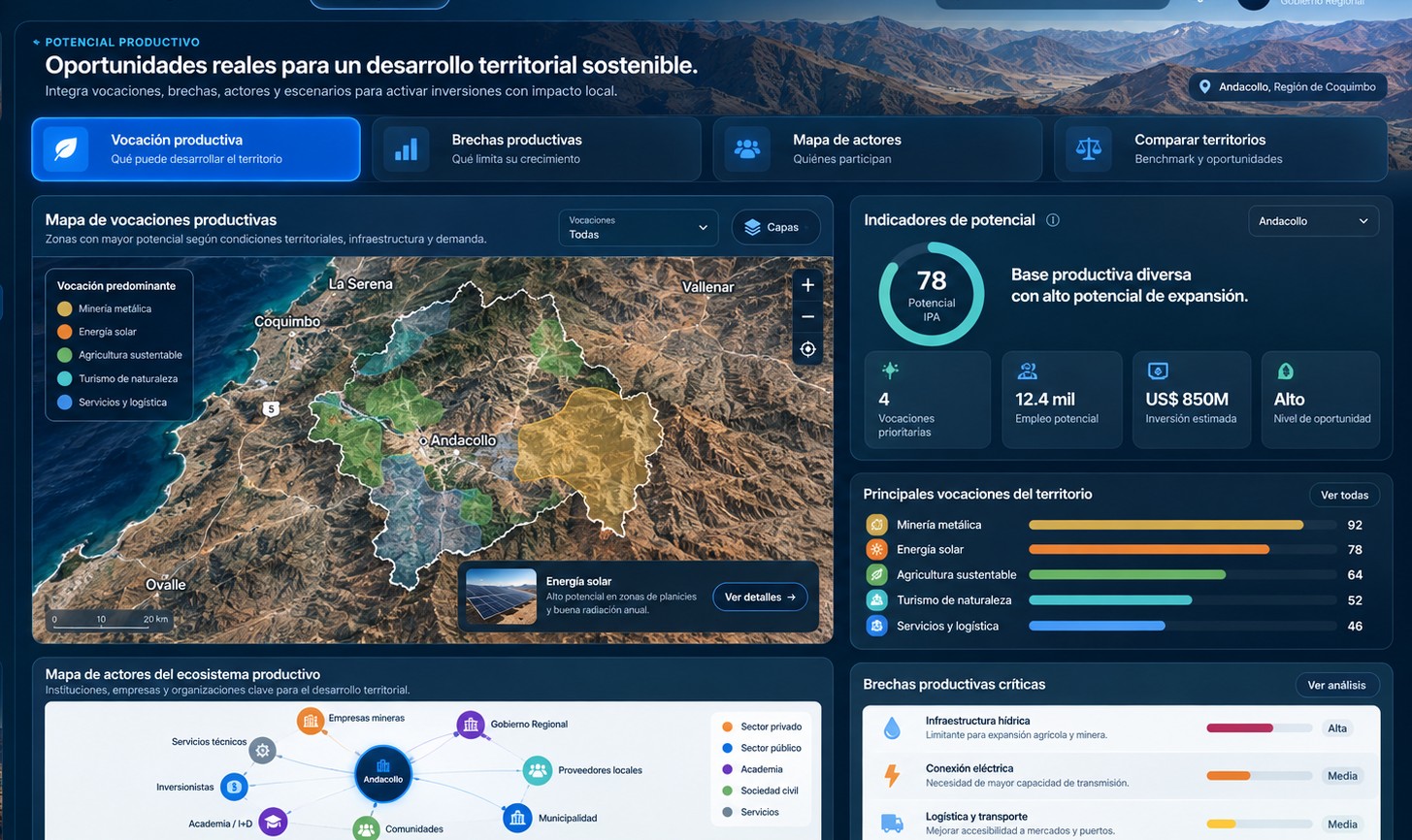The width and height of the screenshot is (1412, 840).
Task: Click the Media badge for Conexión eléctrica
Action: (x=1342, y=776)
